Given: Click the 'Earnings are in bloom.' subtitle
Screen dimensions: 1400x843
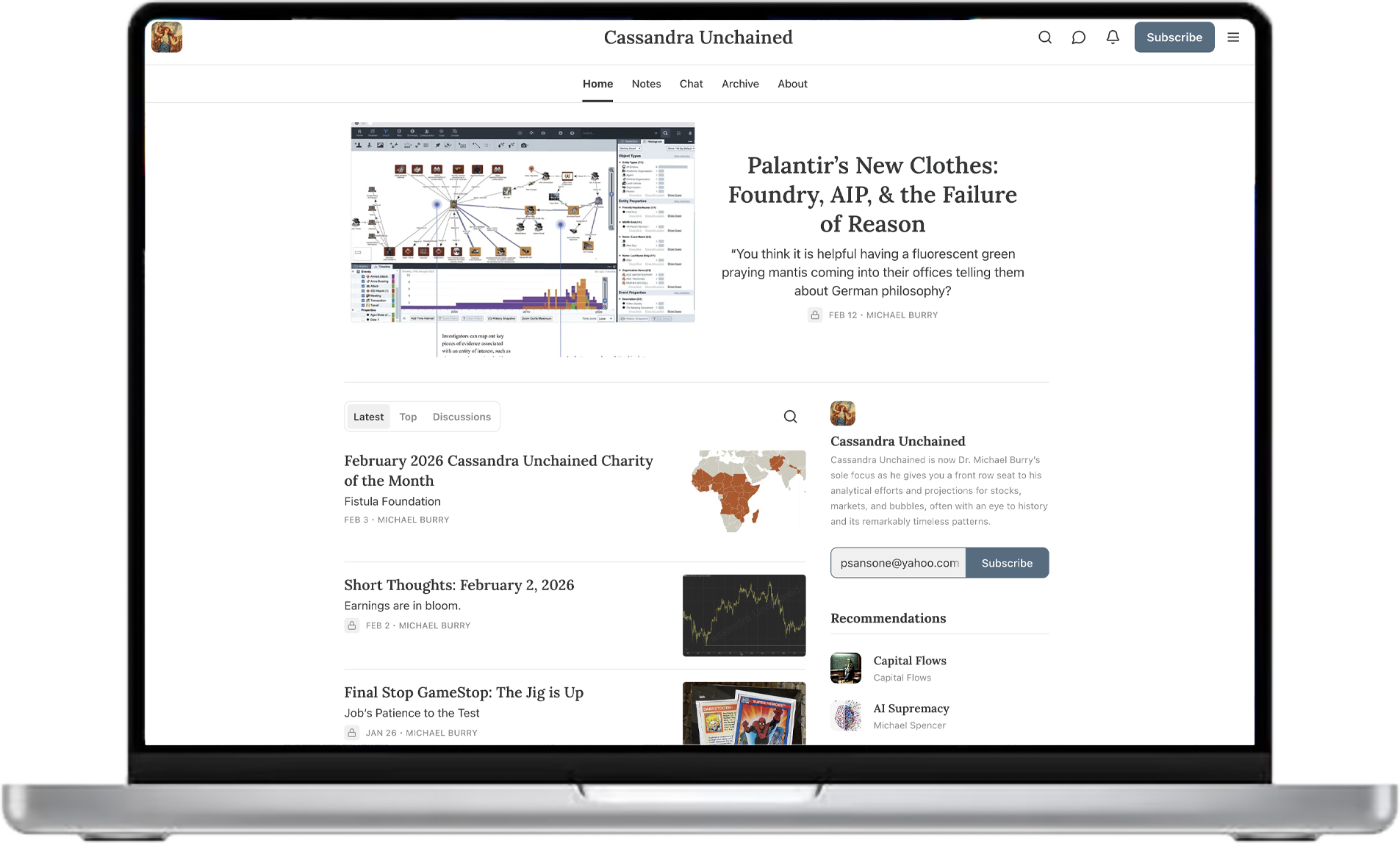Looking at the screenshot, I should pos(402,606).
